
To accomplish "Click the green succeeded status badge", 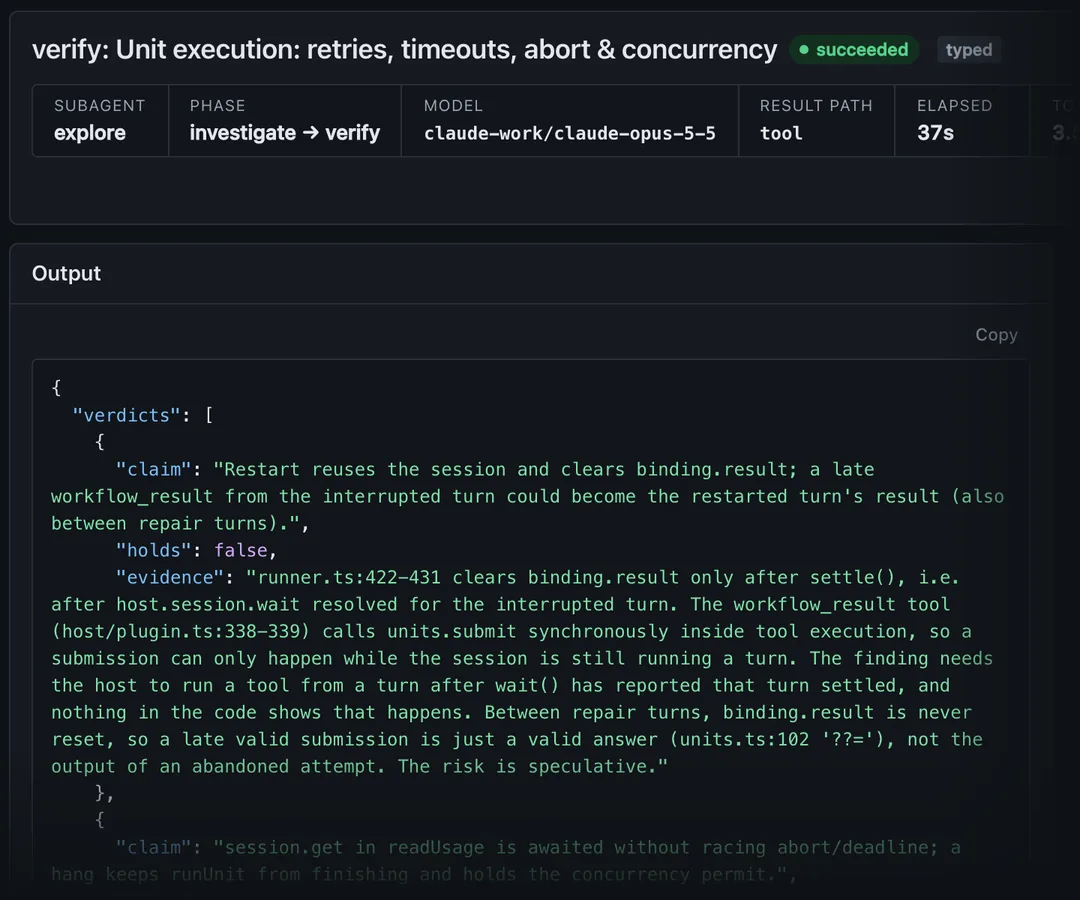I will pyautogui.click(x=854, y=50).
